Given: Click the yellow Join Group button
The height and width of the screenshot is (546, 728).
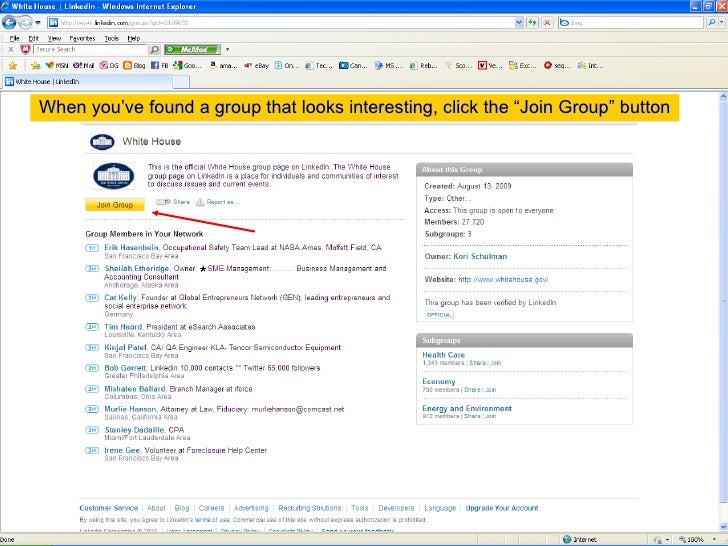Looking at the screenshot, I should click(115, 205).
